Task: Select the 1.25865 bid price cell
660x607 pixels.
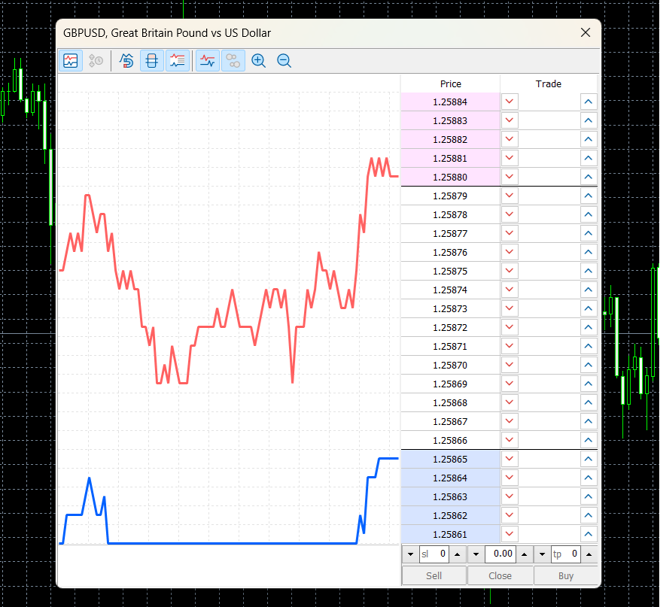Action: (x=450, y=459)
